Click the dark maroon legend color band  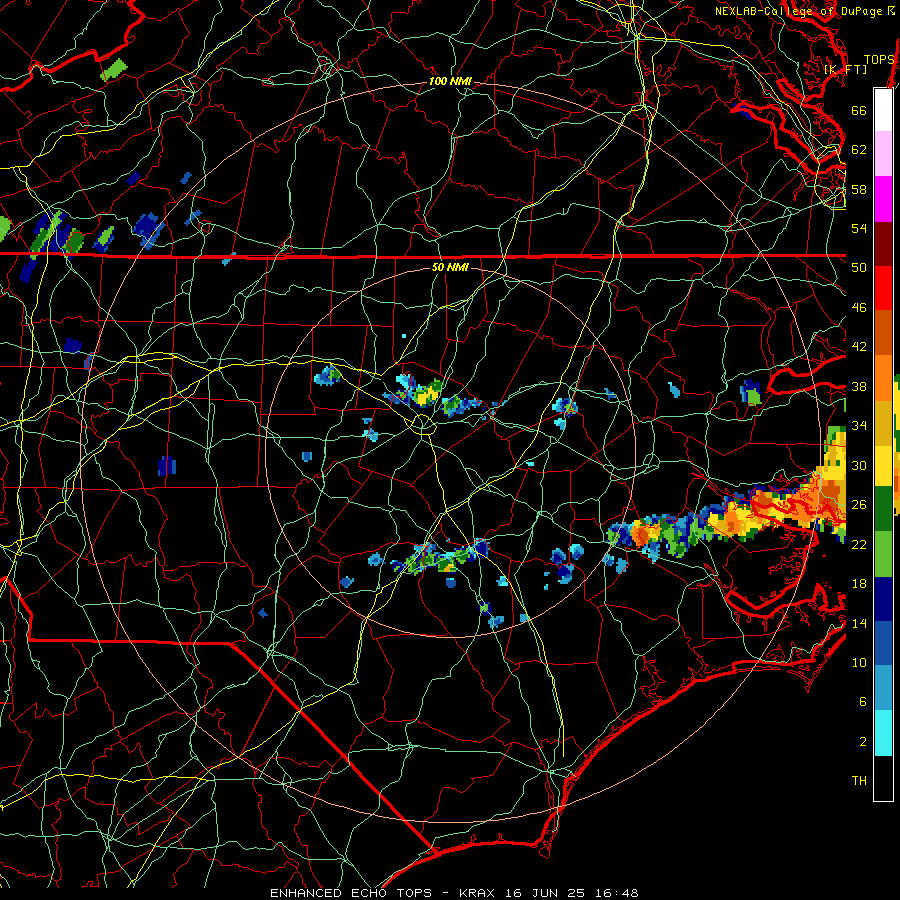tap(883, 244)
